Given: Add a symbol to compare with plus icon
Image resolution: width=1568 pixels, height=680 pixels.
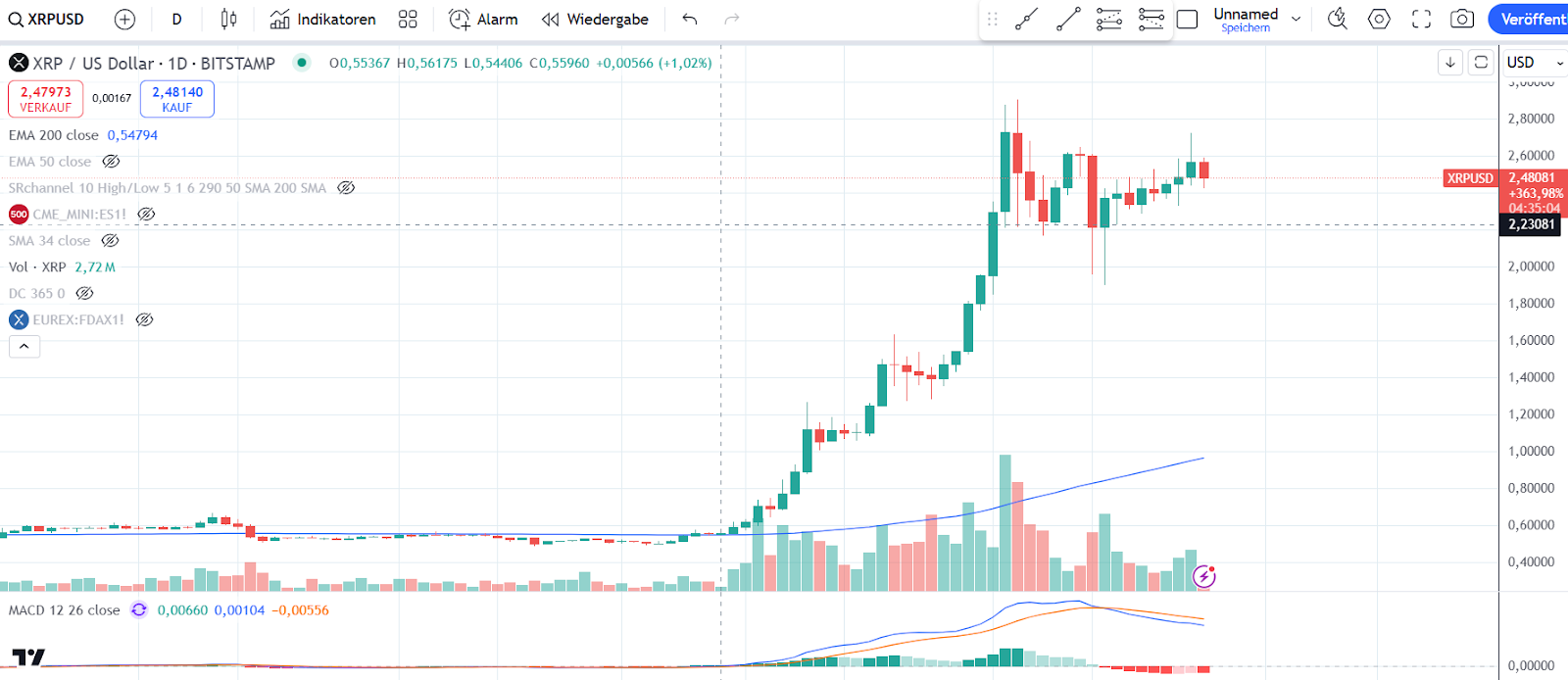Looking at the screenshot, I should tap(124, 19).
